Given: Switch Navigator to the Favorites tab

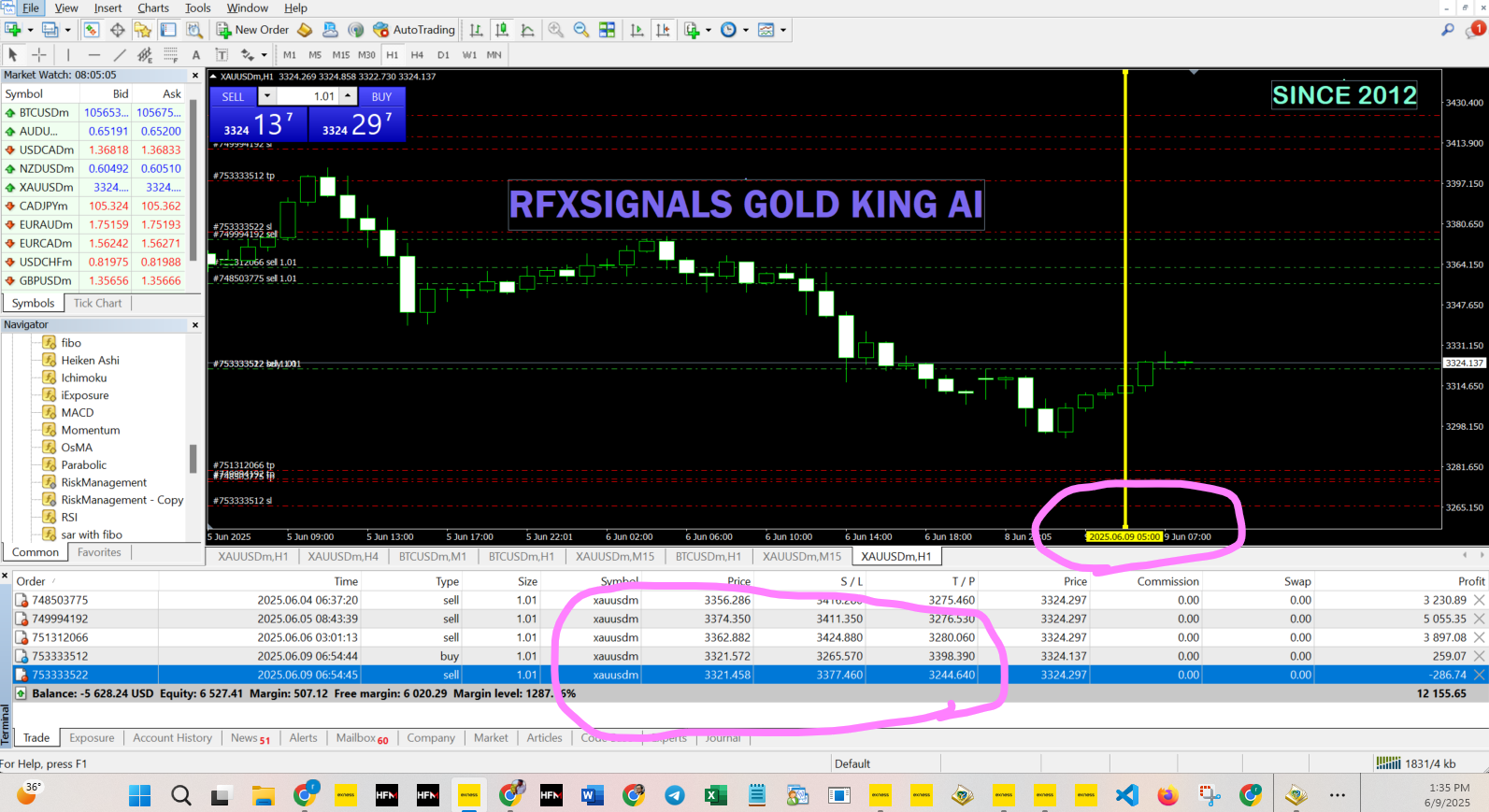Looking at the screenshot, I should (99, 552).
